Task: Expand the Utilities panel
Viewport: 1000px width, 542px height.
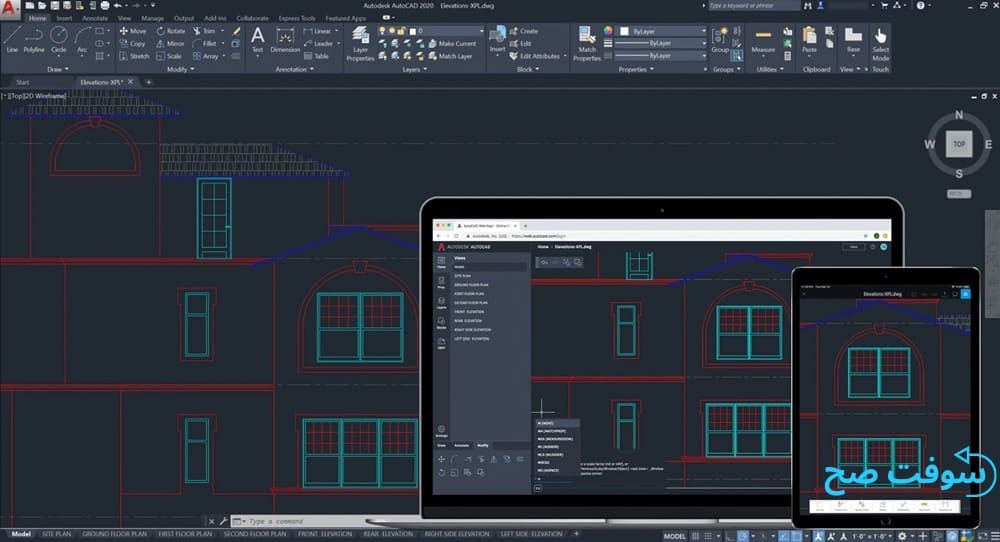Action: point(770,70)
